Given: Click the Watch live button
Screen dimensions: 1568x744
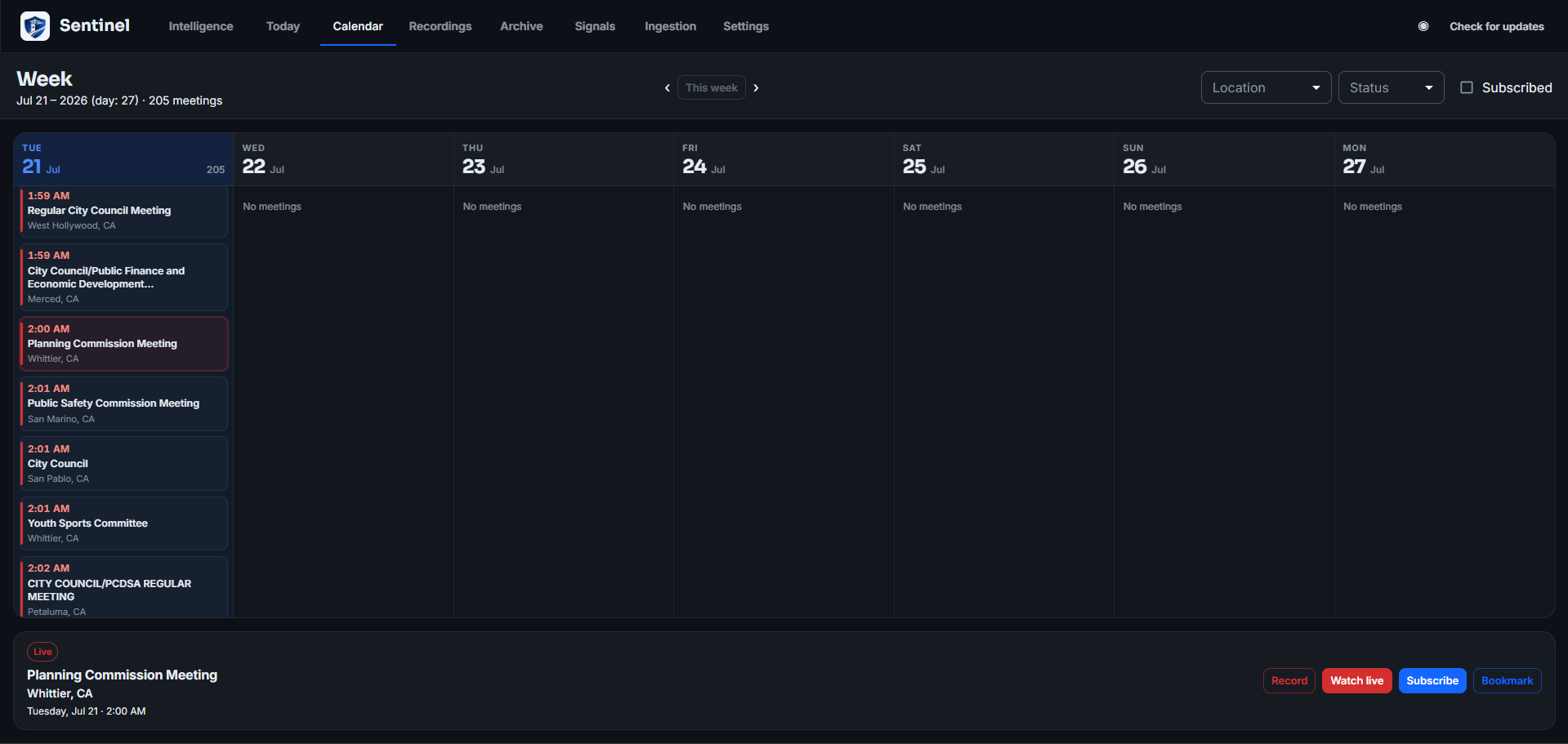Looking at the screenshot, I should pyautogui.click(x=1356, y=681).
